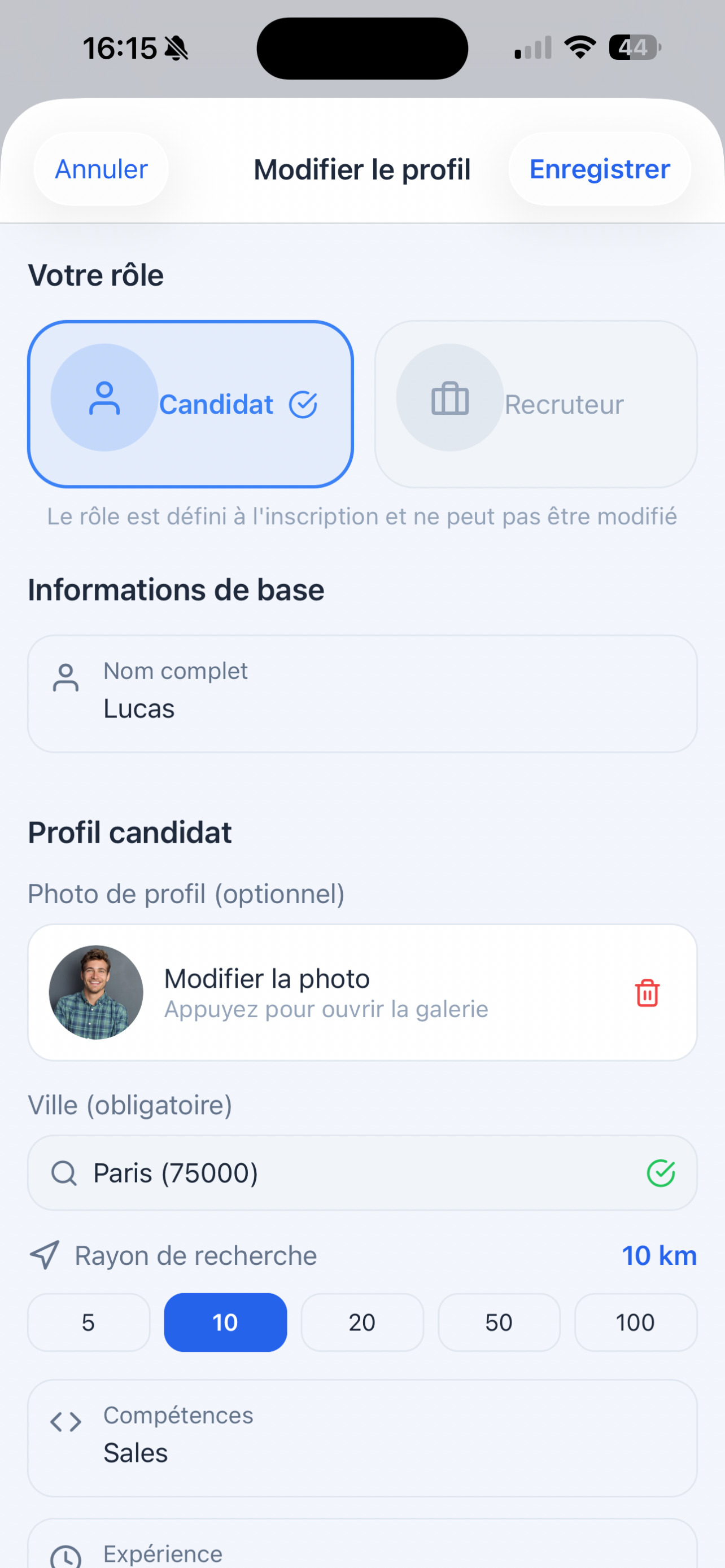Image resolution: width=725 pixels, height=1568 pixels.
Task: Select the Recruteur role card
Action: [536, 404]
